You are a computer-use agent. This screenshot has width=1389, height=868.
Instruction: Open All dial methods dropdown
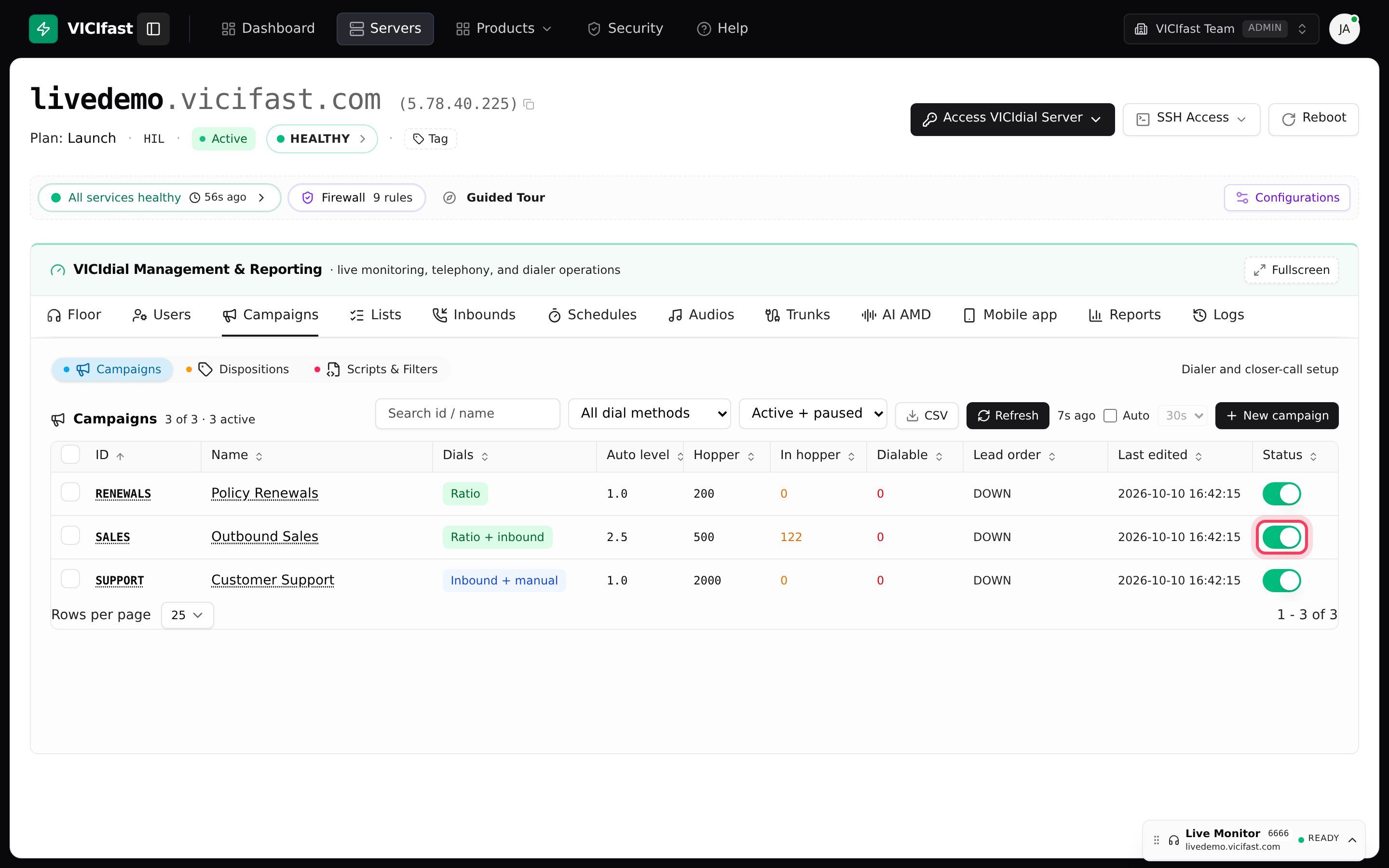click(x=649, y=413)
